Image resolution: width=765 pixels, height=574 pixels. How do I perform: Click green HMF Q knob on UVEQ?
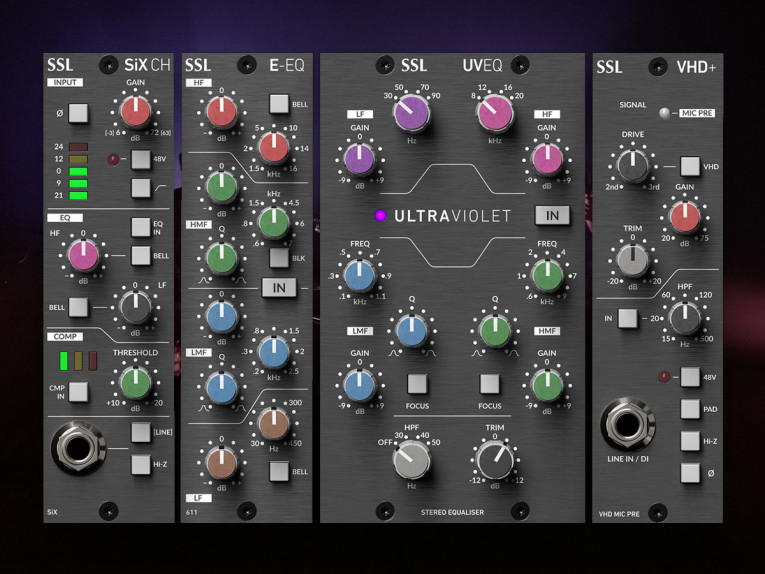click(x=495, y=331)
